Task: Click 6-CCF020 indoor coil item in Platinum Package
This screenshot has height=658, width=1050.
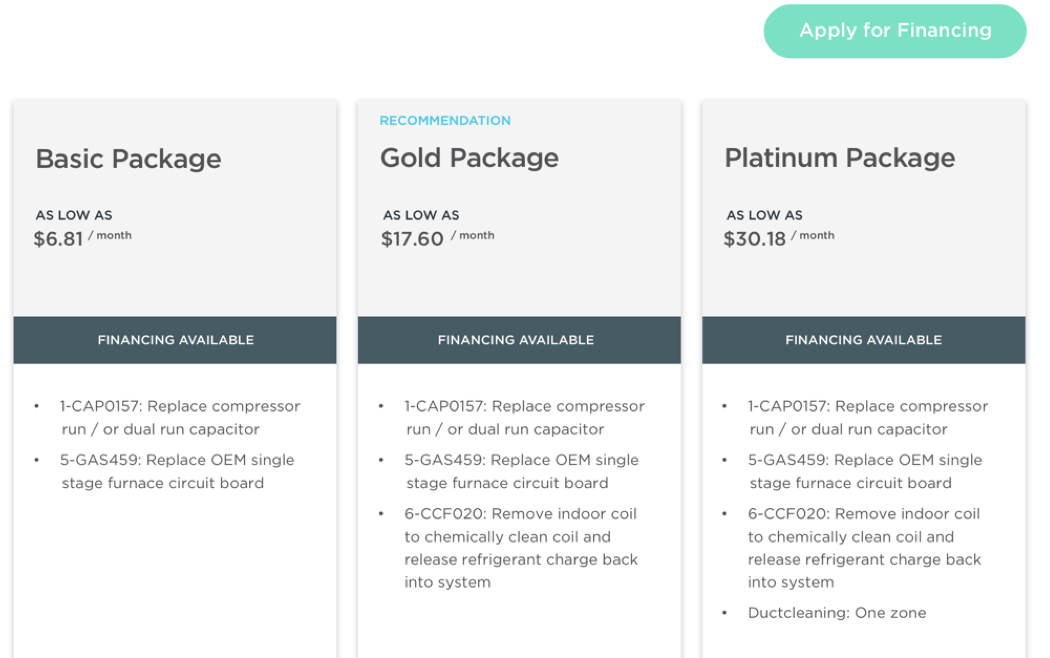Action: pyautogui.click(x=864, y=548)
